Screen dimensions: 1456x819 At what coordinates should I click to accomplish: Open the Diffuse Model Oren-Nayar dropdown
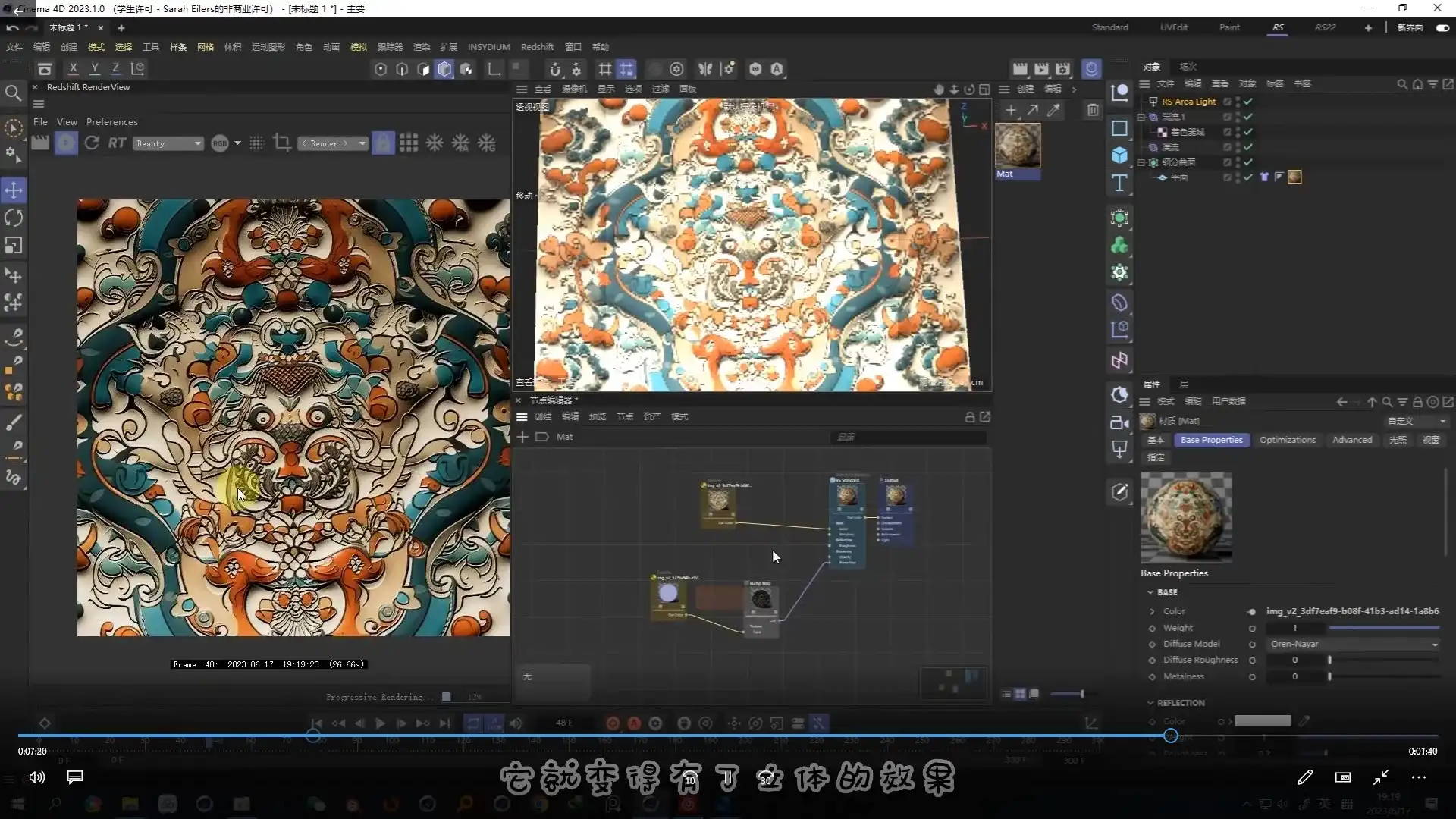pos(1354,644)
